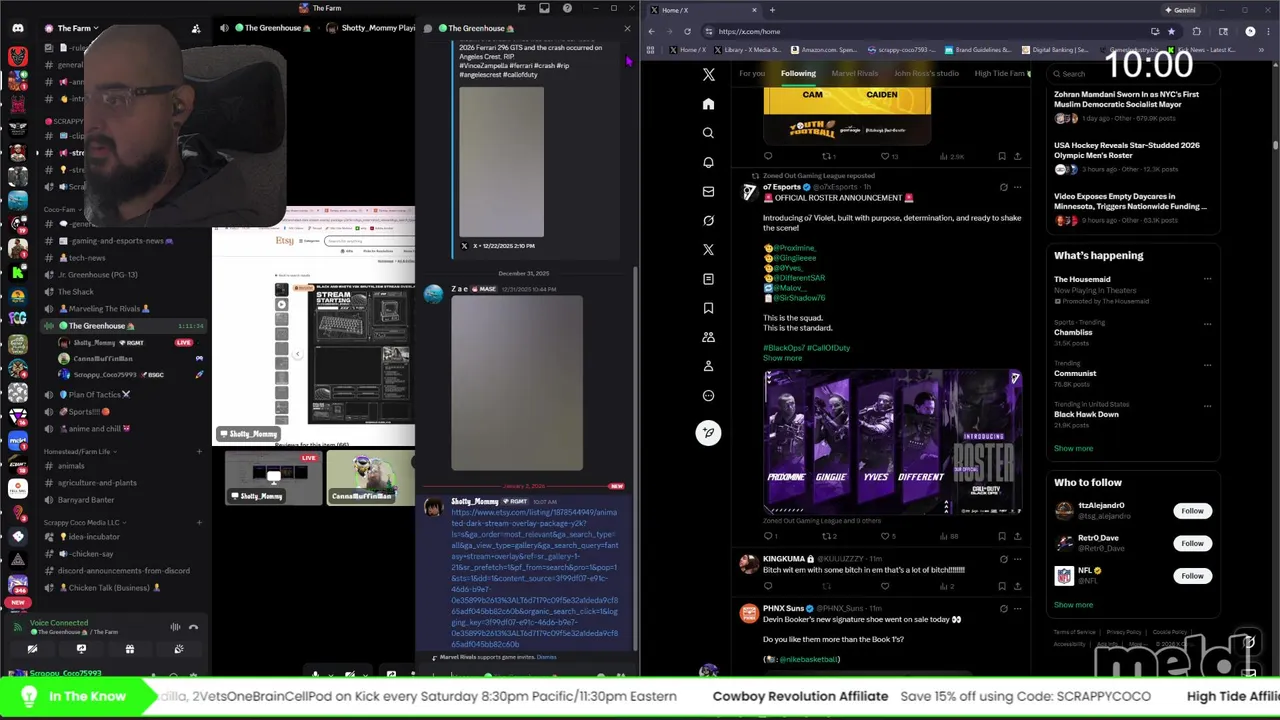Open Profile icon in X sidebar
Screen dimensions: 1280x720
coord(708,366)
